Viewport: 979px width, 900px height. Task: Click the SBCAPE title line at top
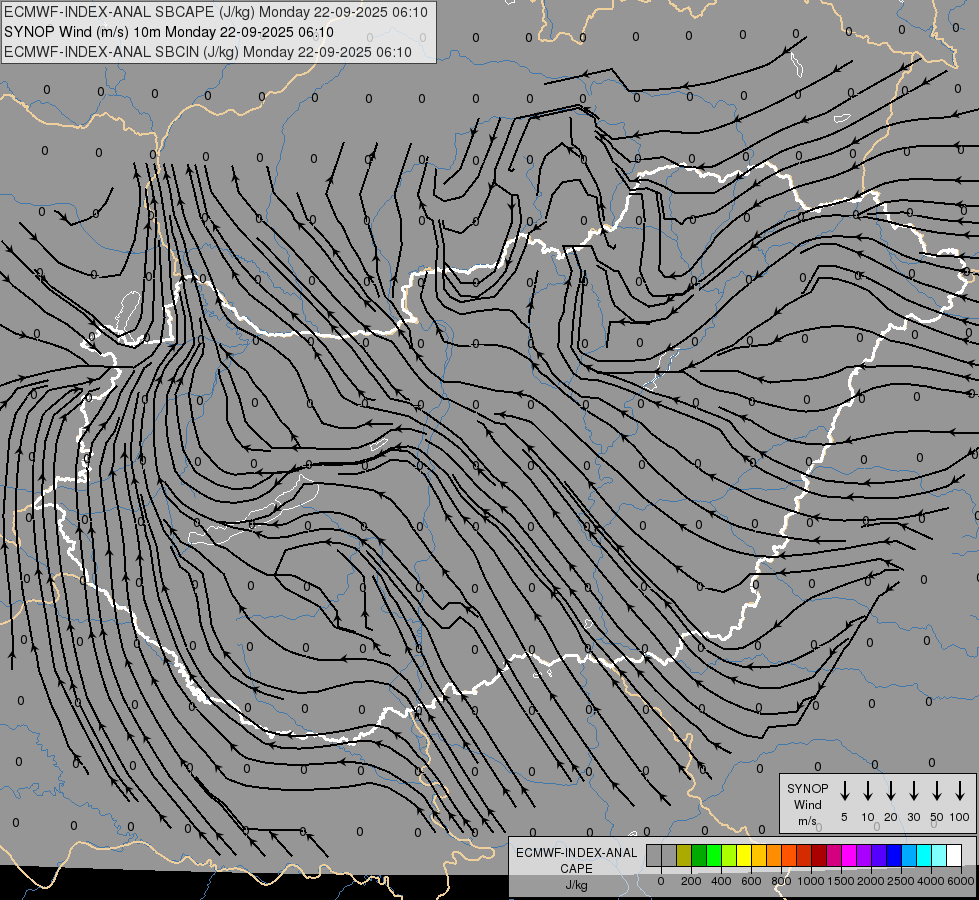coord(216,12)
